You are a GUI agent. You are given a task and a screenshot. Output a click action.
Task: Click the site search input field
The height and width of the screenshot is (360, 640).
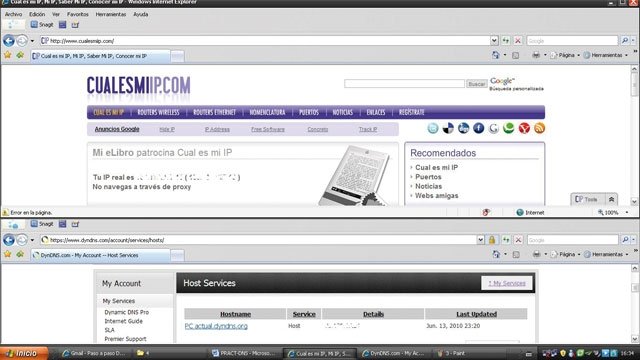pyautogui.click(x=404, y=84)
